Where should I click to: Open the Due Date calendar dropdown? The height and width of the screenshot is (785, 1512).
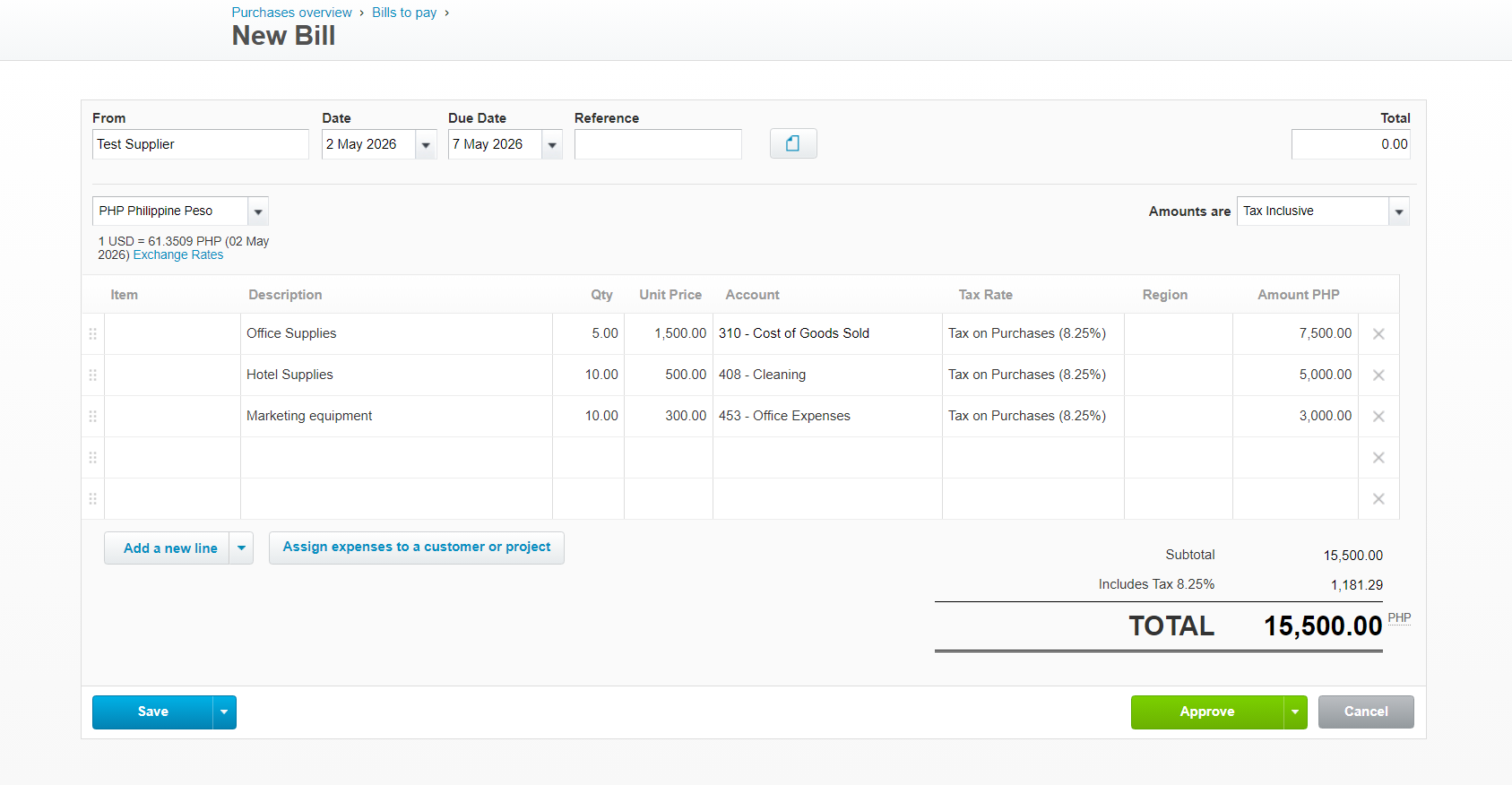coord(552,144)
